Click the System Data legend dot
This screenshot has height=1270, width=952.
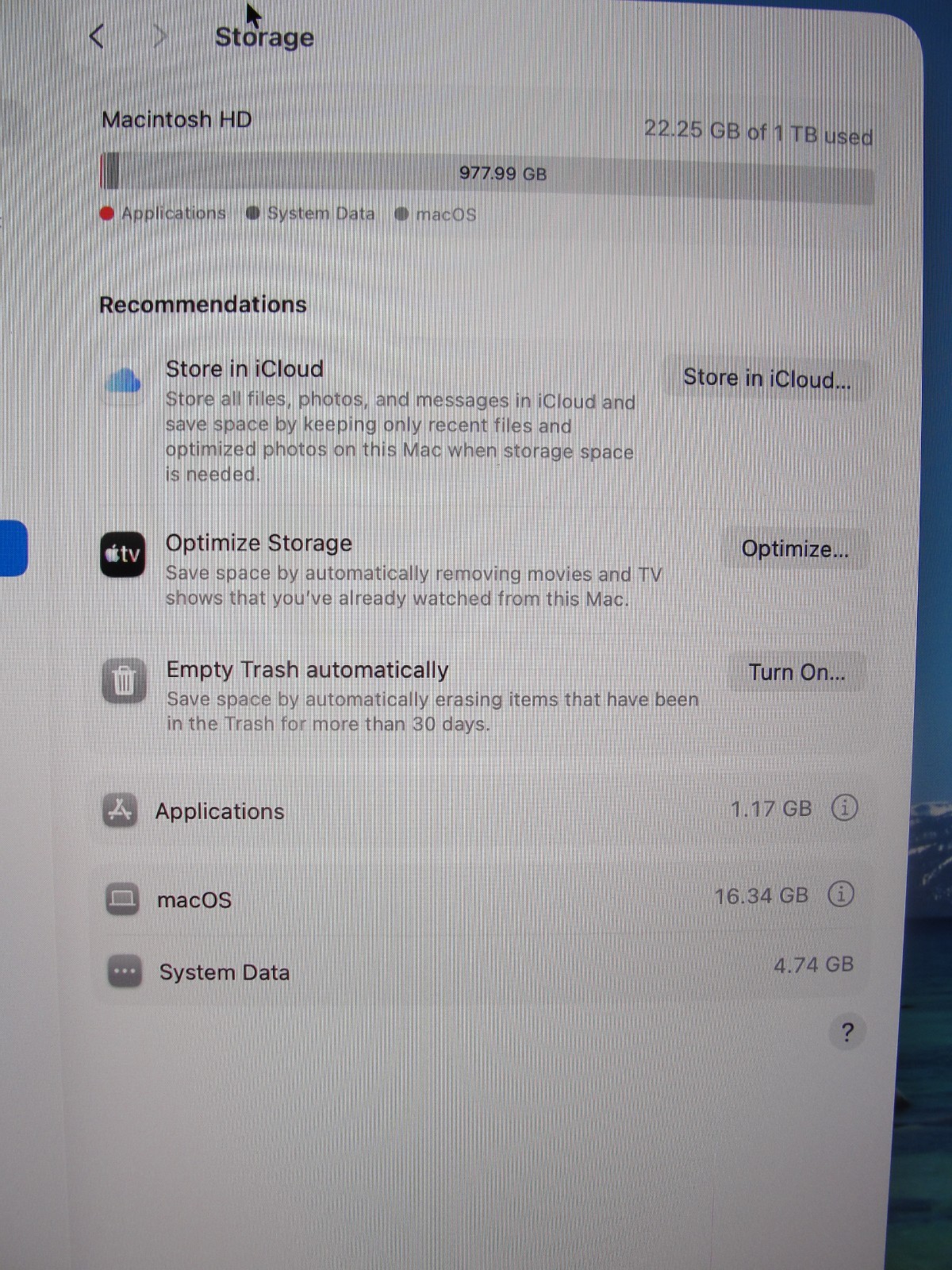pyautogui.click(x=253, y=213)
